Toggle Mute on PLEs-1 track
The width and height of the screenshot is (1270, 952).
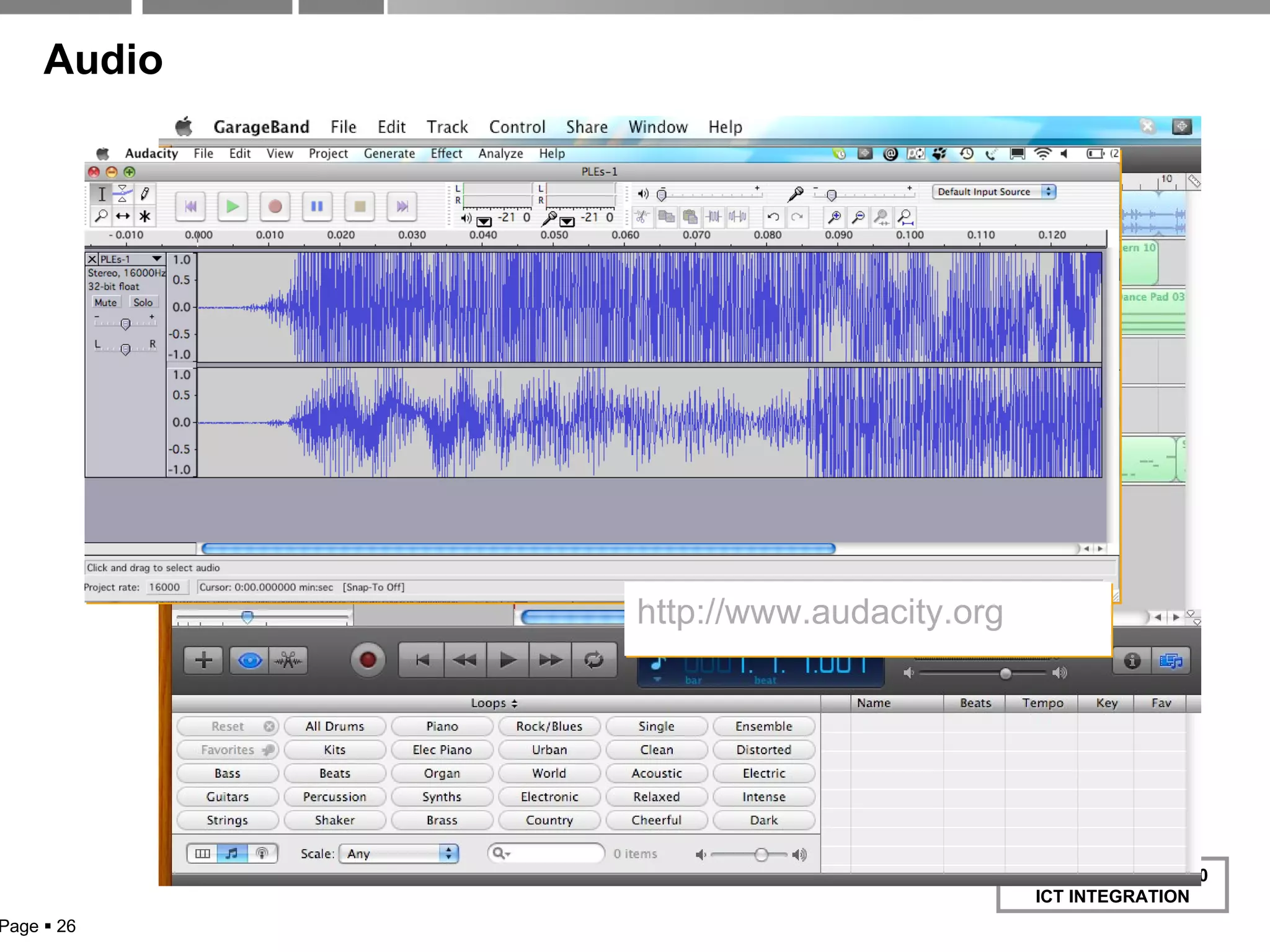coord(105,302)
